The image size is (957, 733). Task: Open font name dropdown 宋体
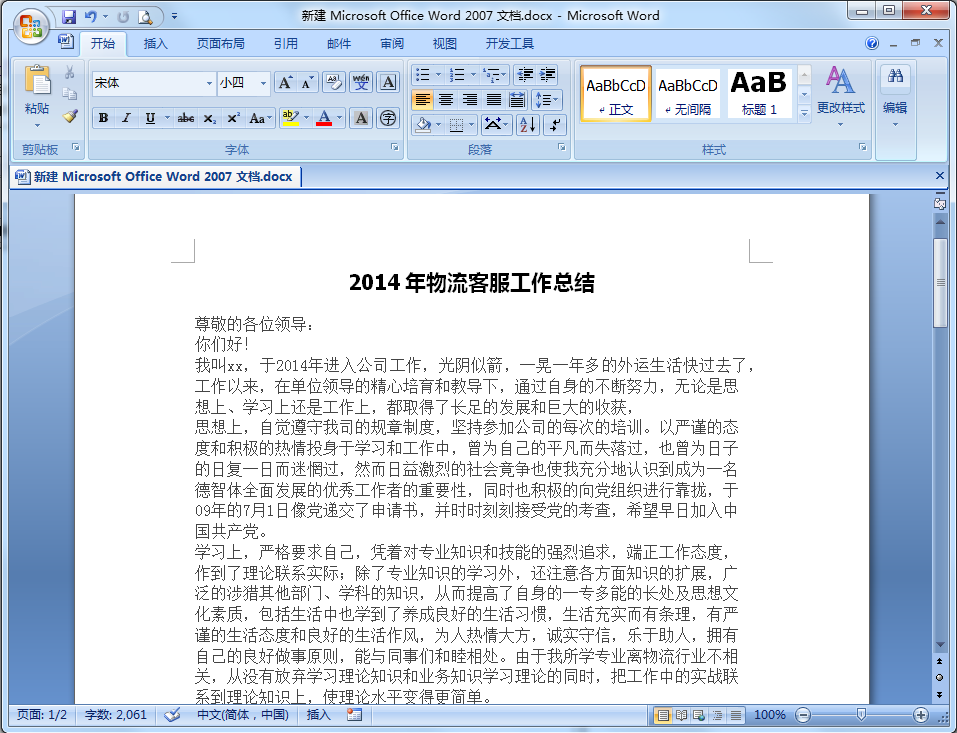(209, 83)
